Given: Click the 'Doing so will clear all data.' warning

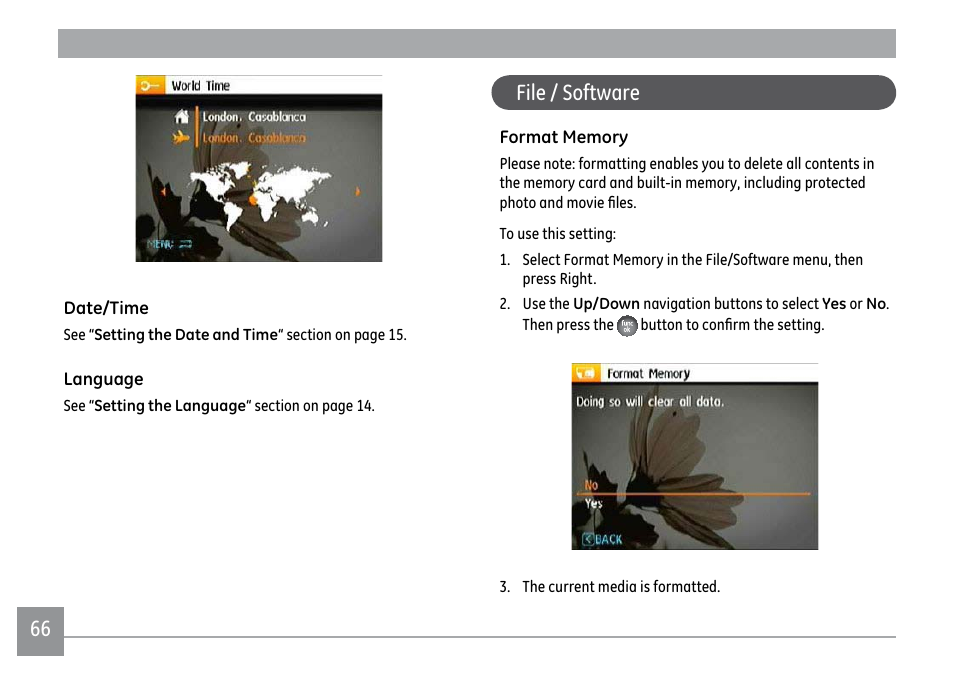Looking at the screenshot, I should (650, 402).
